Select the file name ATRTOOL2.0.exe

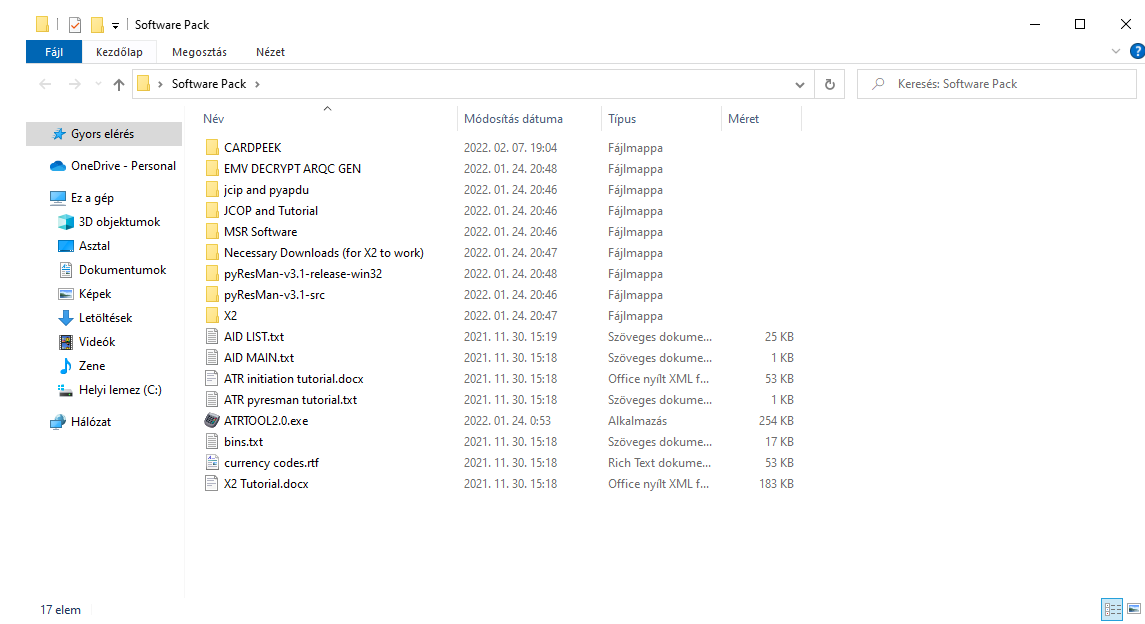coord(266,421)
